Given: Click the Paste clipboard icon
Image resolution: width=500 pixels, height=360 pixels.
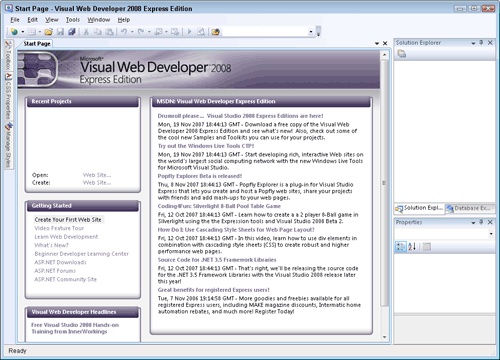Looking at the screenshot, I should [109, 32].
